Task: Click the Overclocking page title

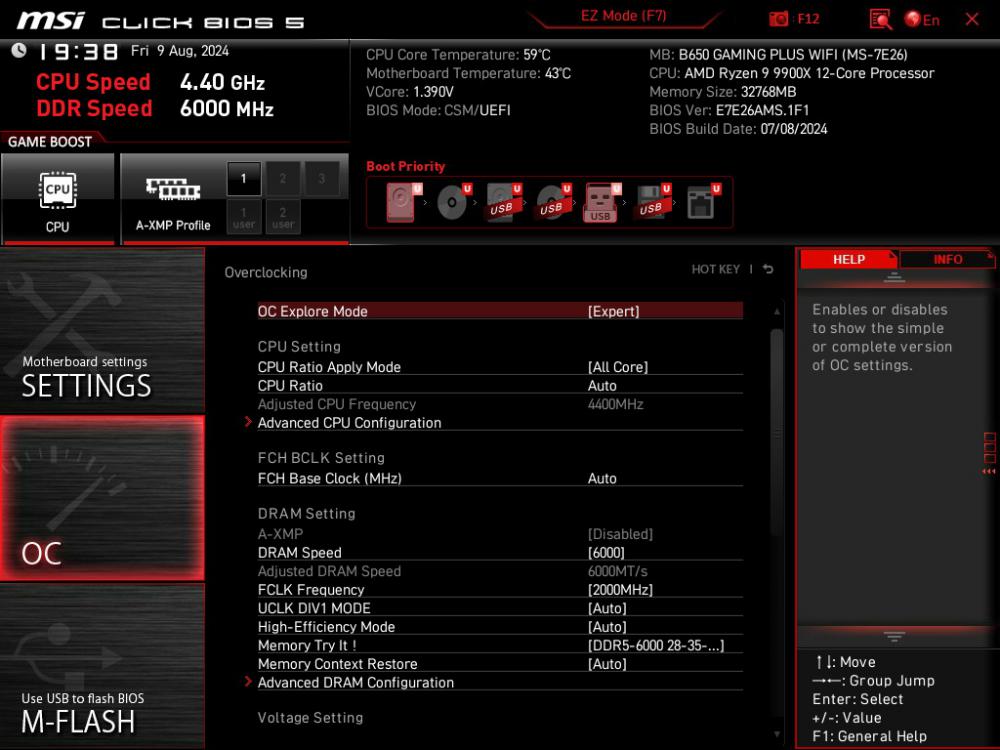Action: point(266,272)
